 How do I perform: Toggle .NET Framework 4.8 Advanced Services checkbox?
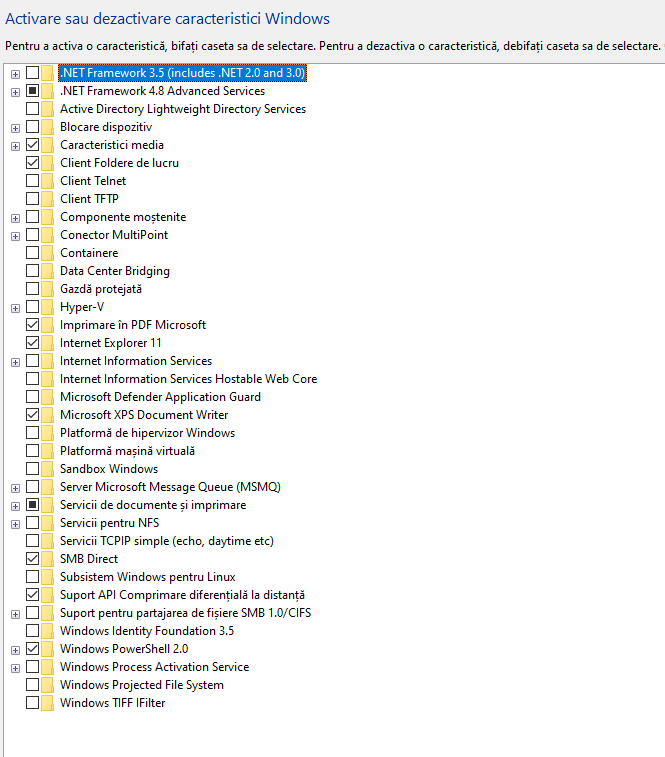pos(32,91)
